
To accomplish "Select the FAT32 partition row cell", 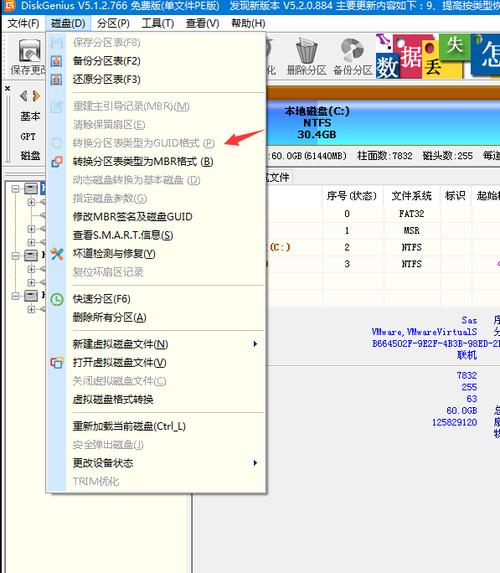I will [412, 214].
